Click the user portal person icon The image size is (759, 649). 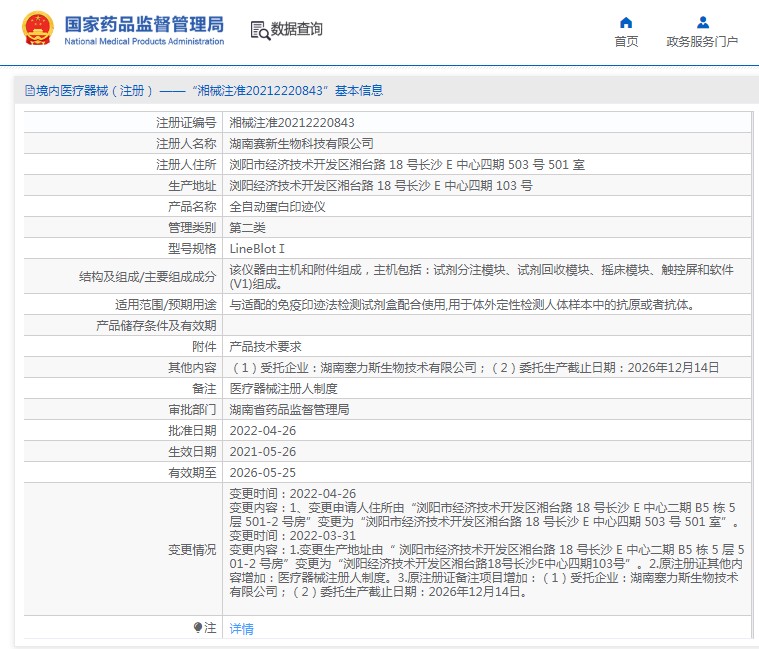tap(702, 22)
